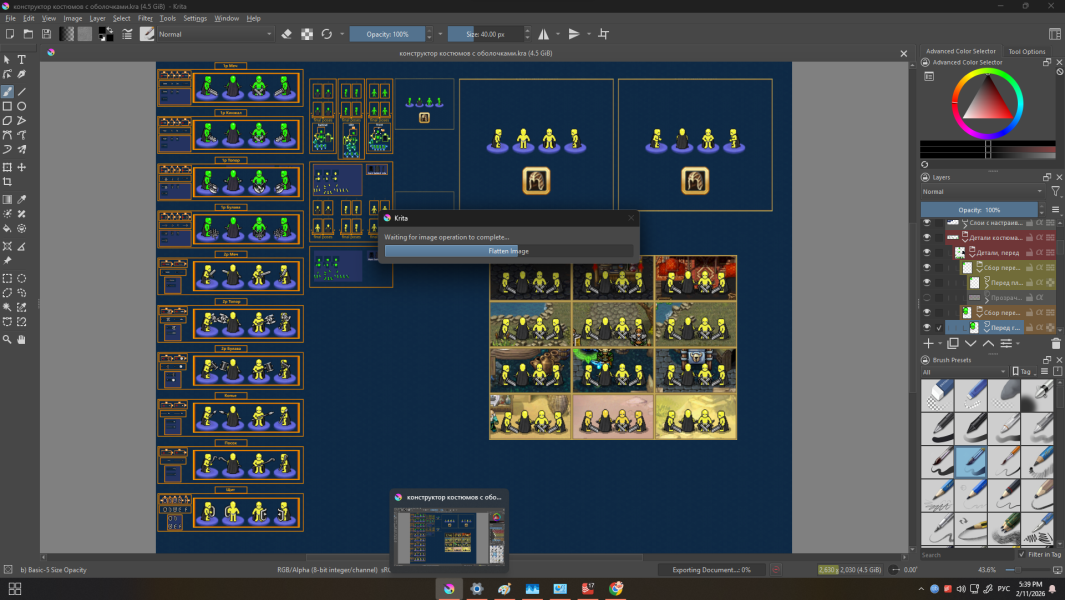Hide the 'Перед пл...' layer
This screenshot has width=1065, height=600.
[x=926, y=282]
